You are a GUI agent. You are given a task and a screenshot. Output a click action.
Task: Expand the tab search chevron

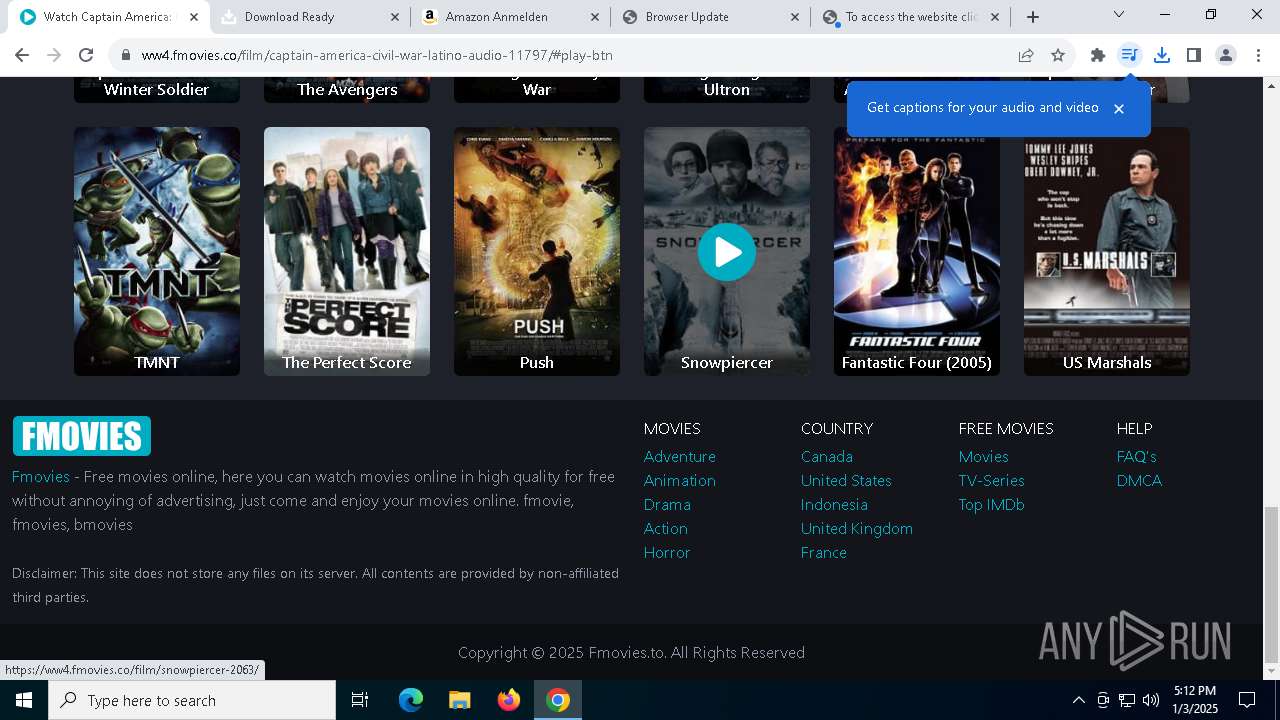[1119, 14]
